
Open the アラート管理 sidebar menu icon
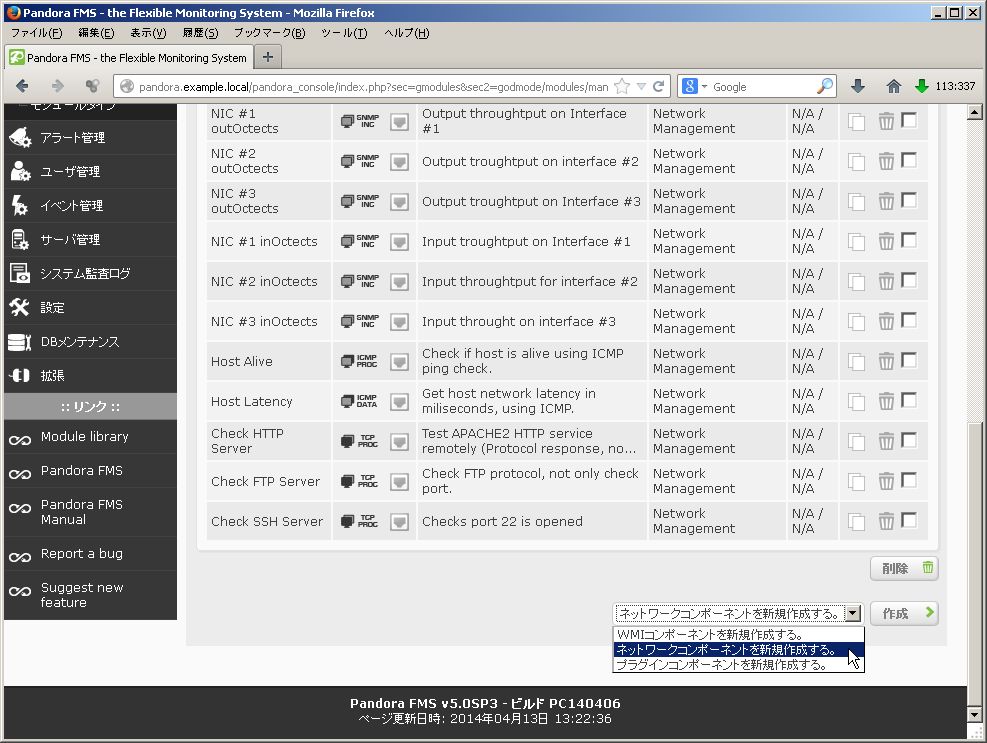point(20,137)
